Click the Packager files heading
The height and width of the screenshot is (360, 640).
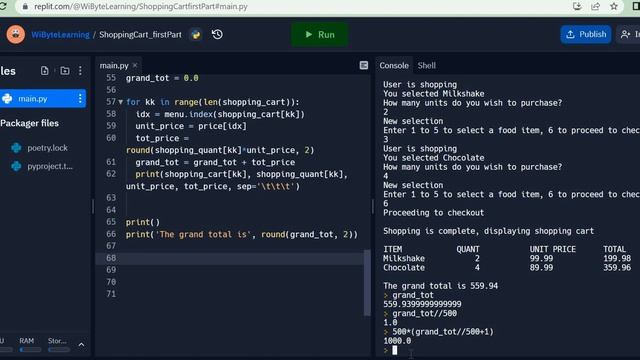[29, 123]
